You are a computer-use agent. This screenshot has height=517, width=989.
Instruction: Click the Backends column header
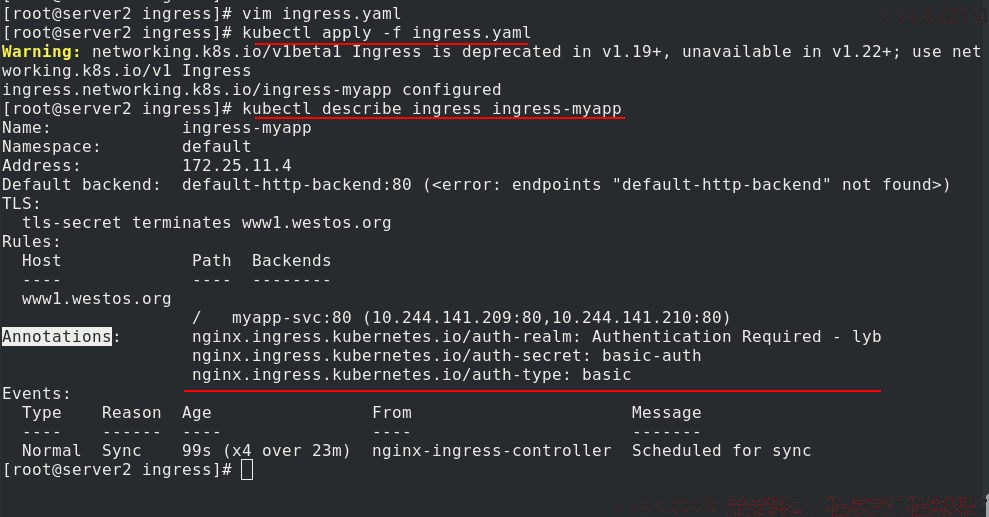pyautogui.click(x=291, y=261)
